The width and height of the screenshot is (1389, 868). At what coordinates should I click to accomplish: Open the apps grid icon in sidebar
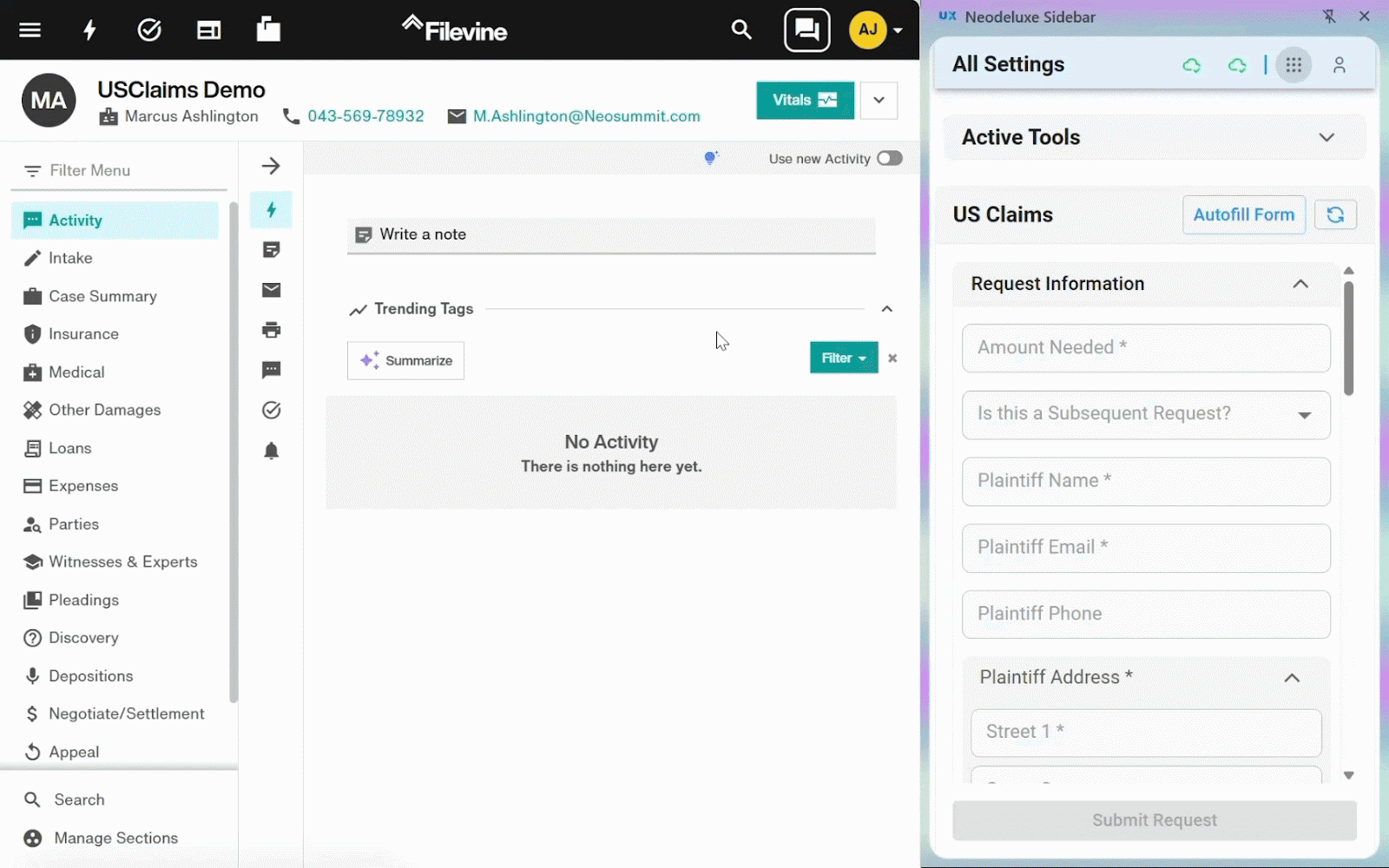coord(1294,65)
